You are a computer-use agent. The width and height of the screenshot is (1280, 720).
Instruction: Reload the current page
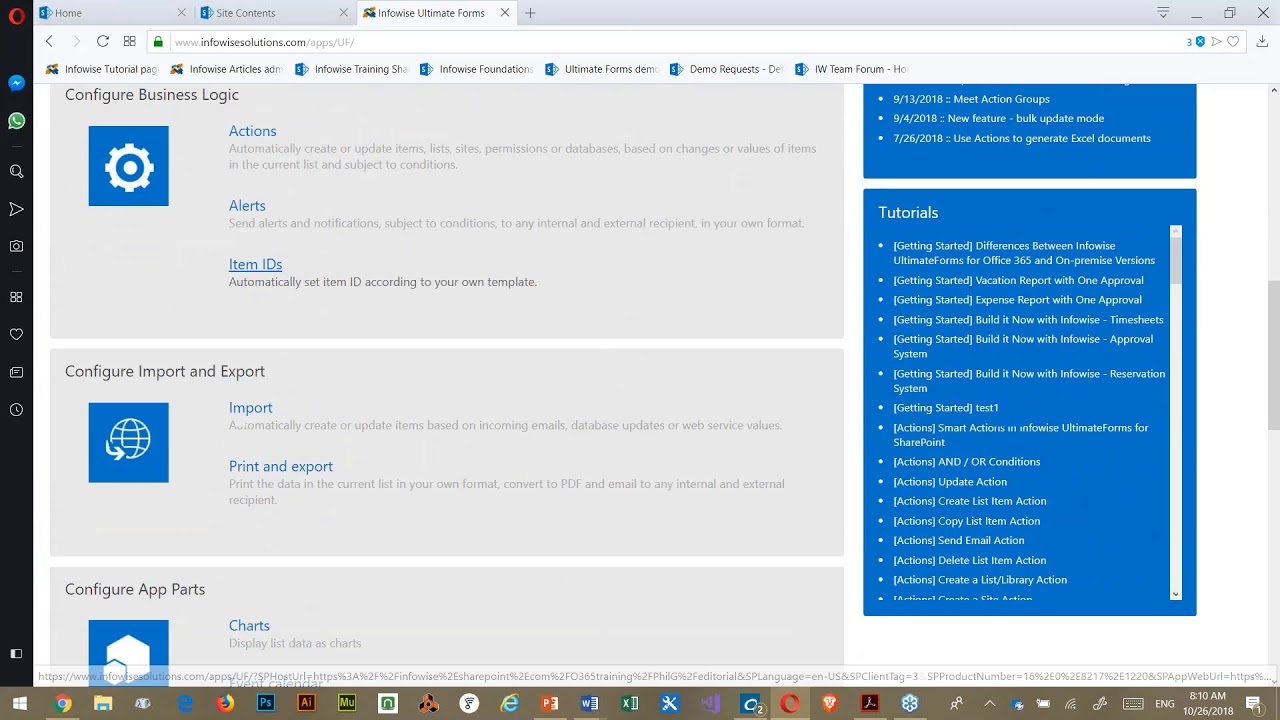point(102,41)
